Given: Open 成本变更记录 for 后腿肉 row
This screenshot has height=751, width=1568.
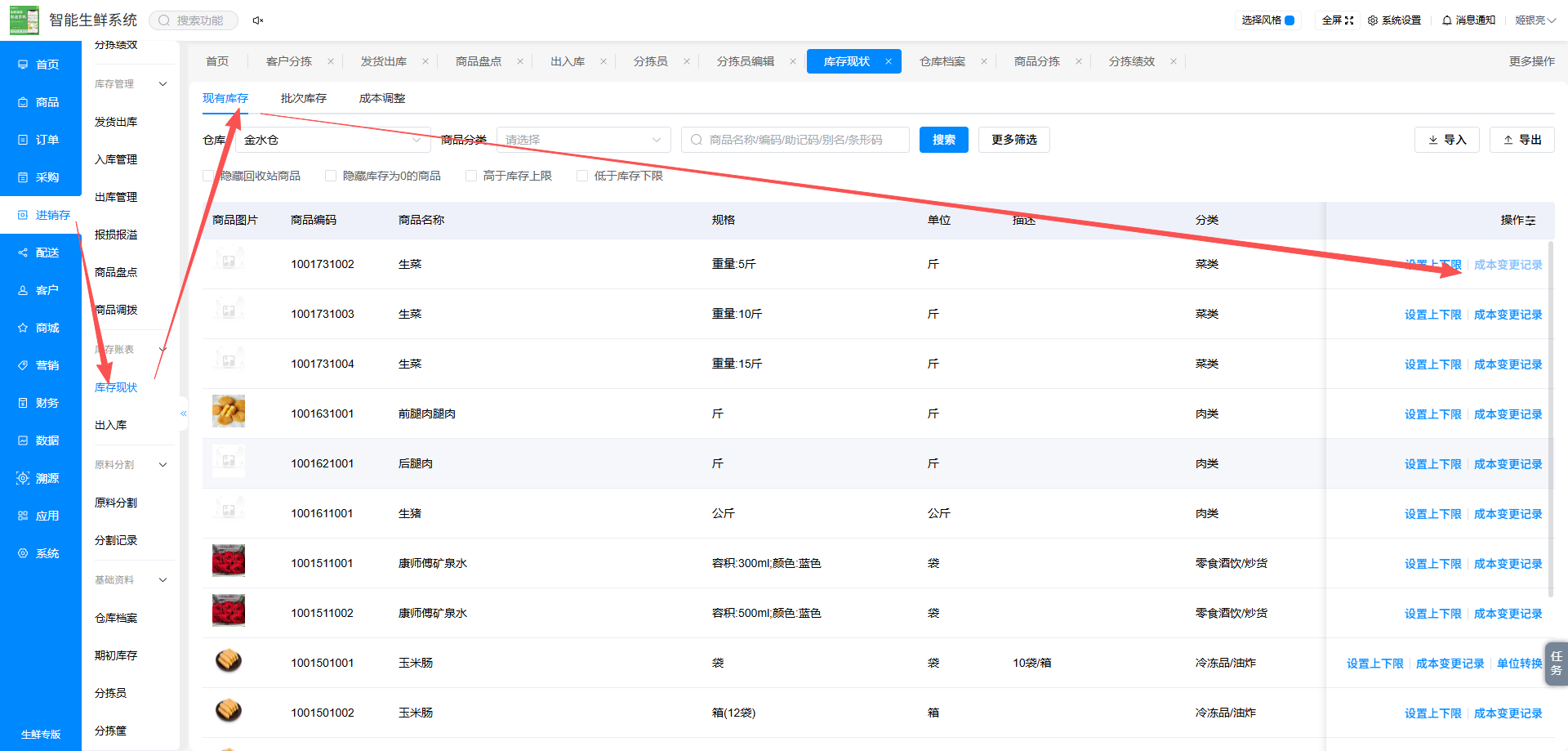Looking at the screenshot, I should (1508, 464).
